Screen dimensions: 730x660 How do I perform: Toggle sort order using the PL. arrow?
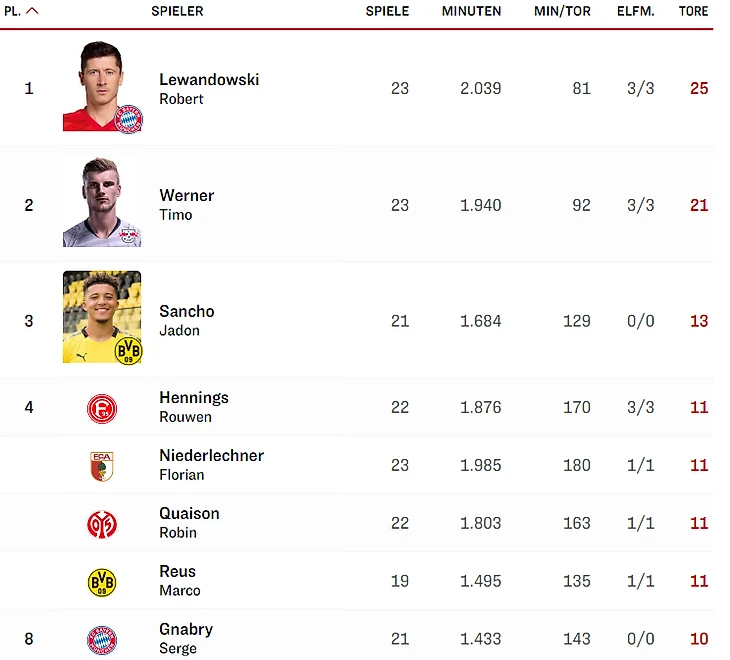pyautogui.click(x=32, y=11)
